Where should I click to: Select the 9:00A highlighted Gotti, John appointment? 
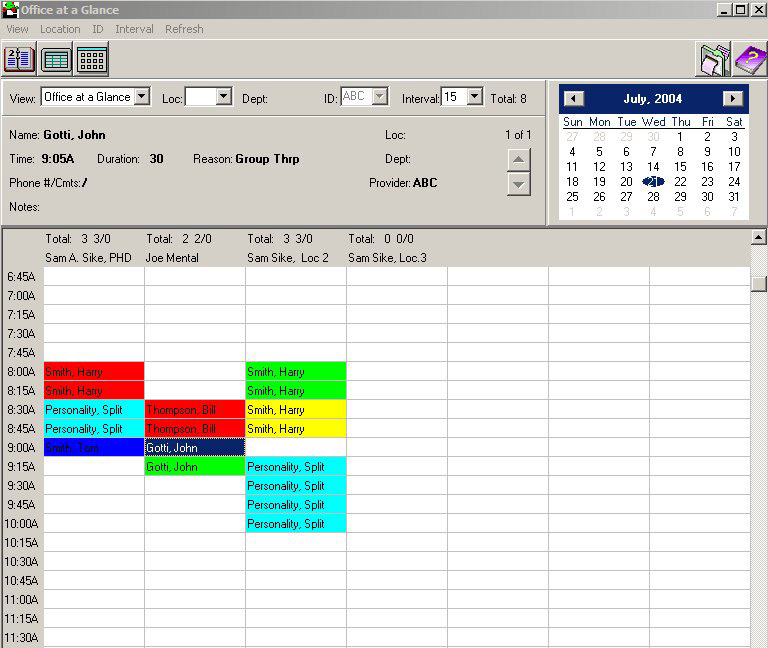coord(195,448)
